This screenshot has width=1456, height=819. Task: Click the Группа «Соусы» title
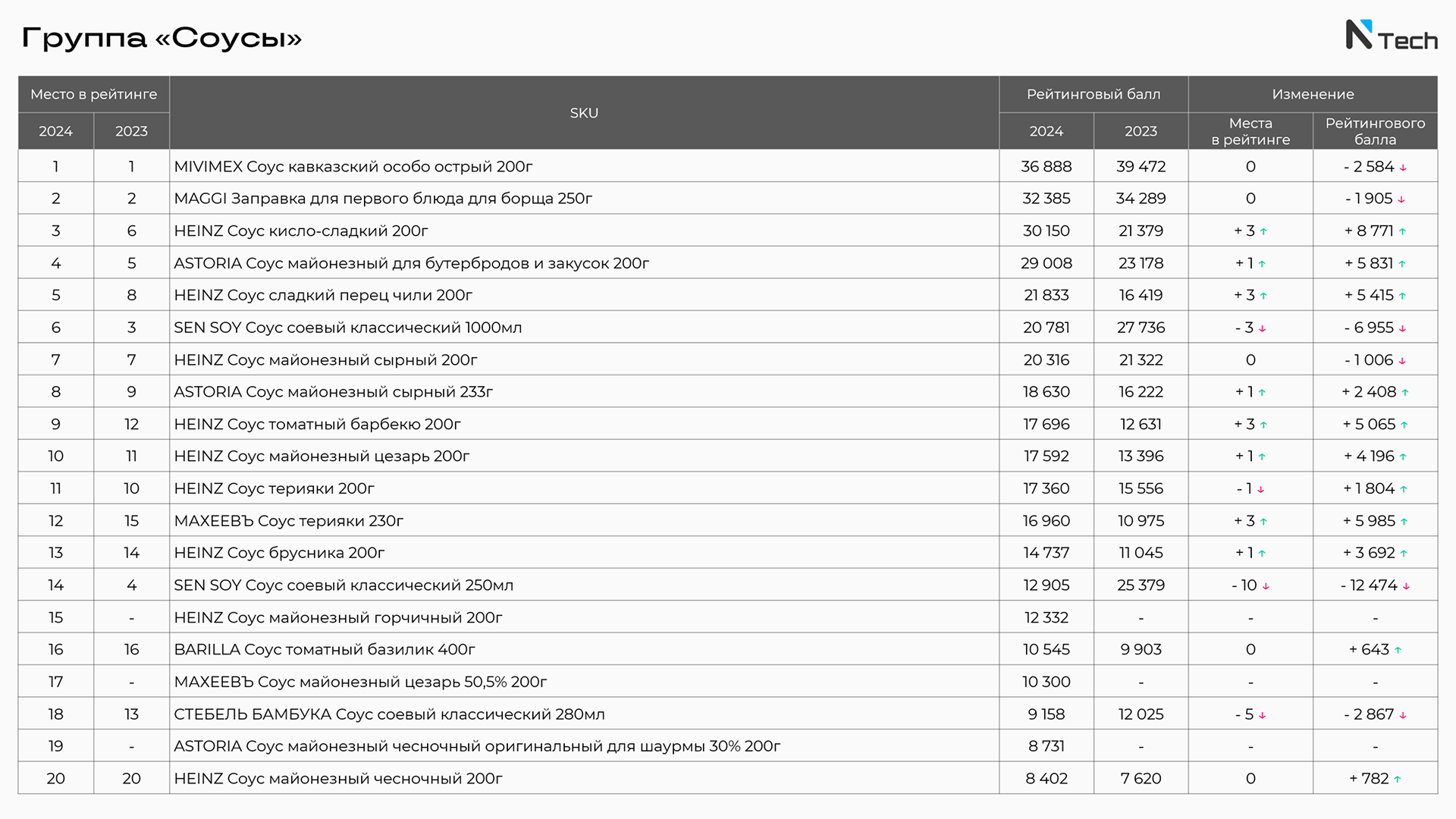(162, 37)
